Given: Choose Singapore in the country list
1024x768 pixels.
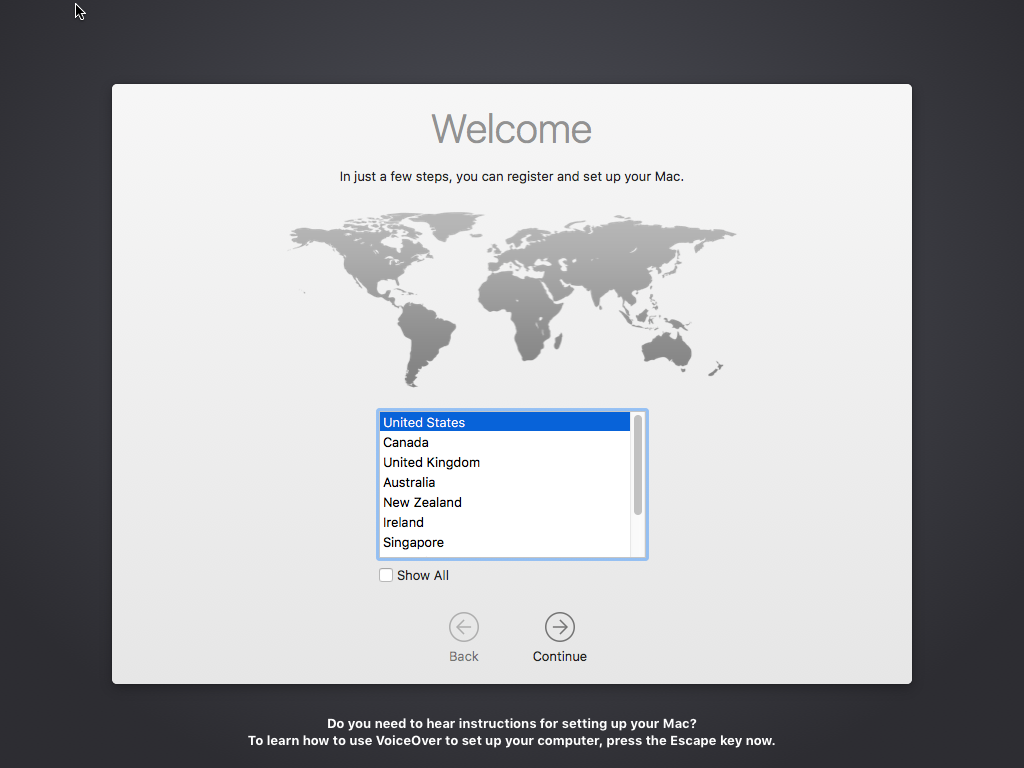Looking at the screenshot, I should pos(413,542).
